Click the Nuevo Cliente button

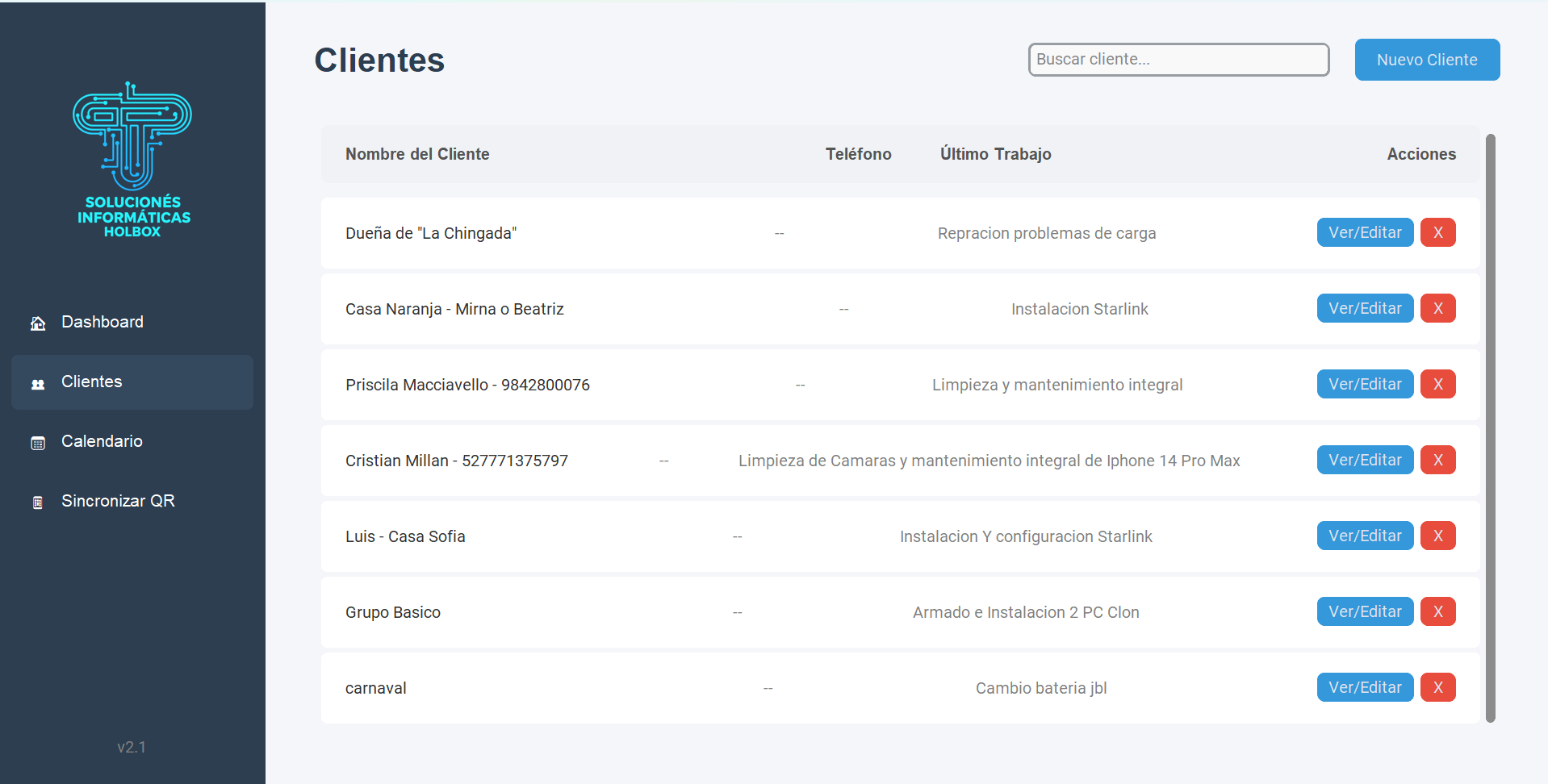point(1426,60)
